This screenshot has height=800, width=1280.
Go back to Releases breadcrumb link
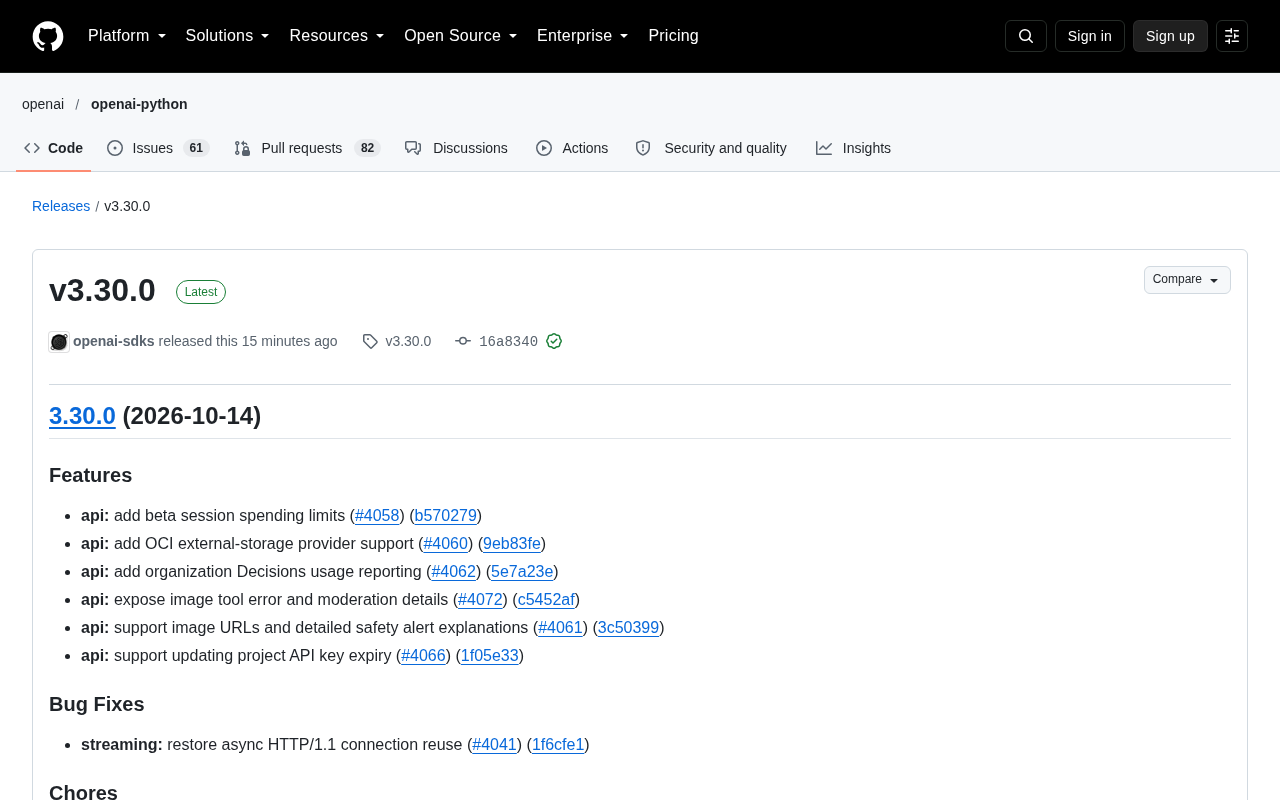click(61, 206)
